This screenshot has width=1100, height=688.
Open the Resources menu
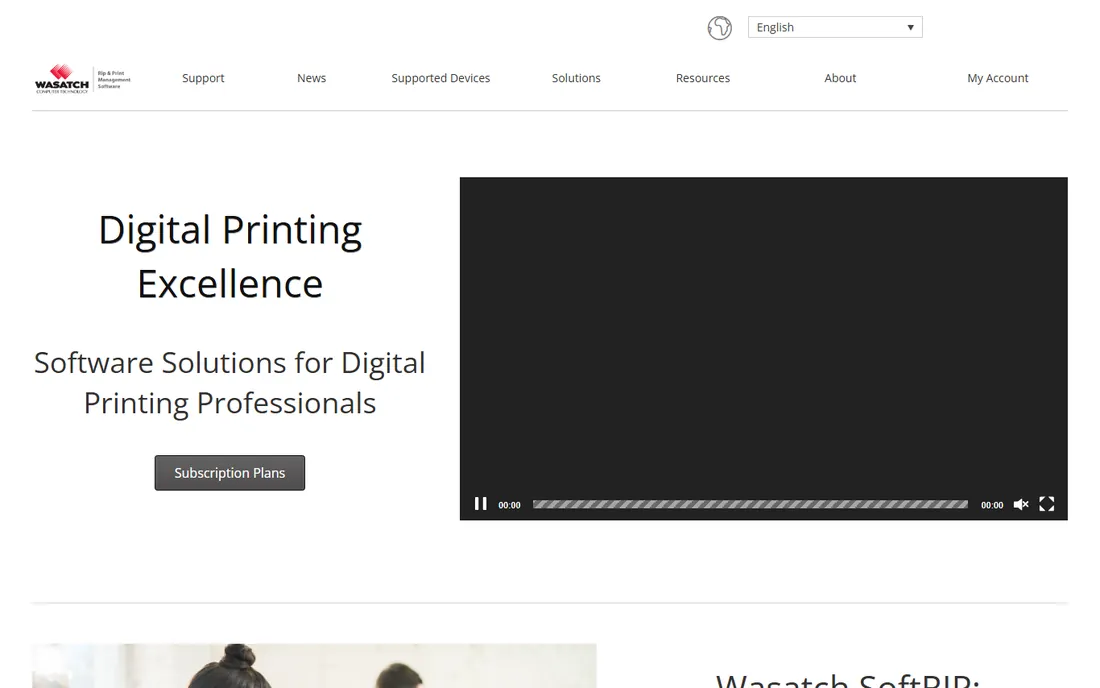(703, 78)
